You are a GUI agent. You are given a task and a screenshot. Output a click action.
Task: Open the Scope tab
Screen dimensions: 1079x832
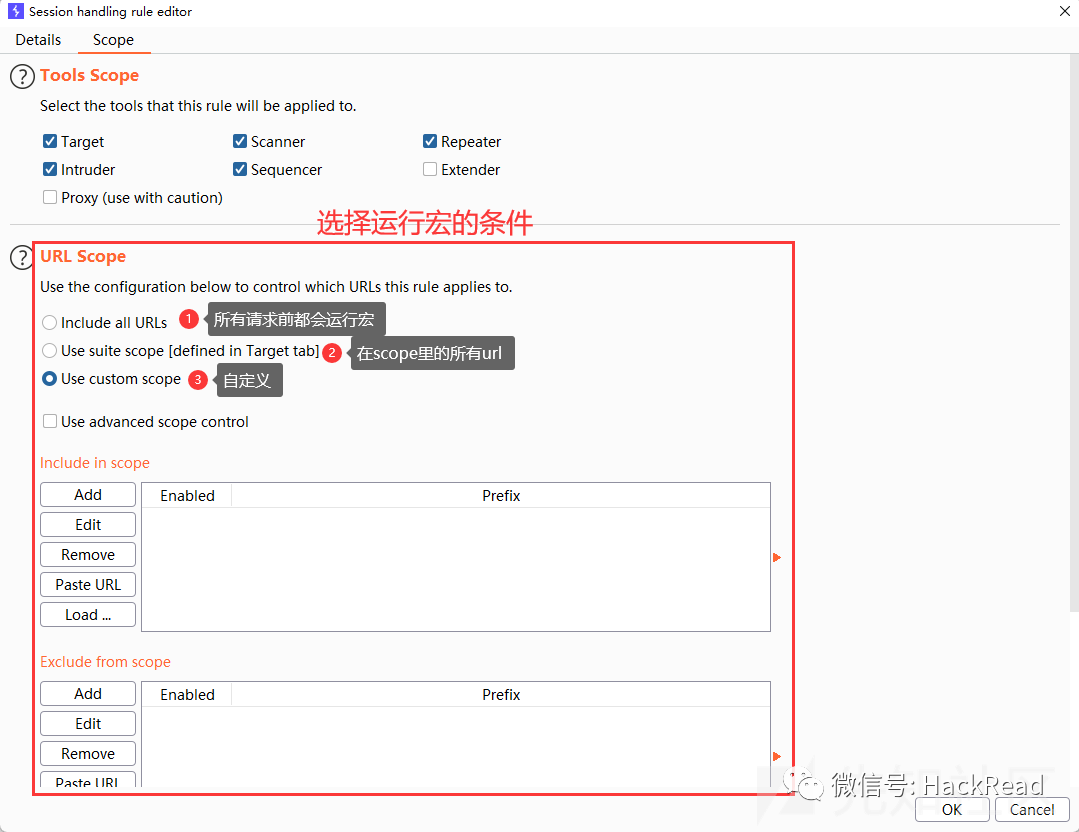pyautogui.click(x=114, y=40)
